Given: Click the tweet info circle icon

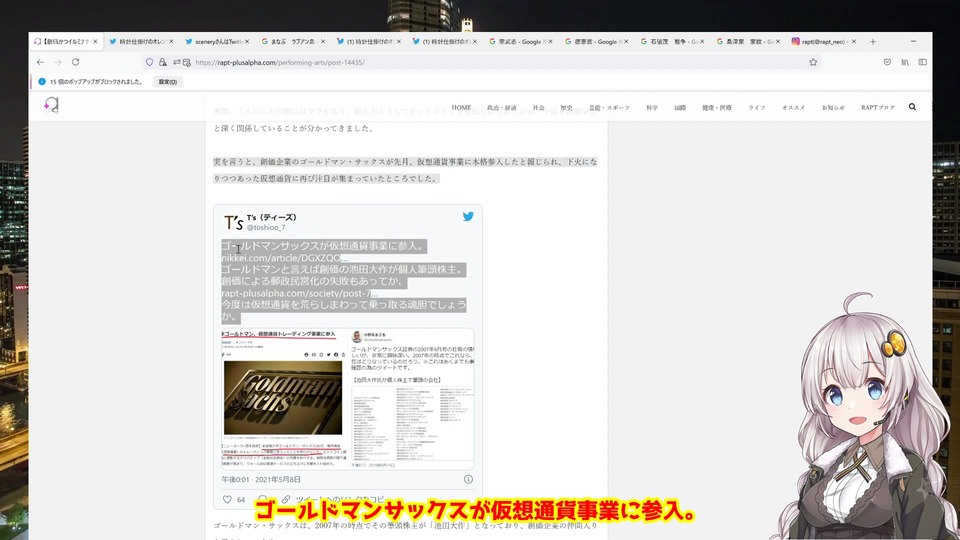Looking at the screenshot, I should click(x=468, y=479).
